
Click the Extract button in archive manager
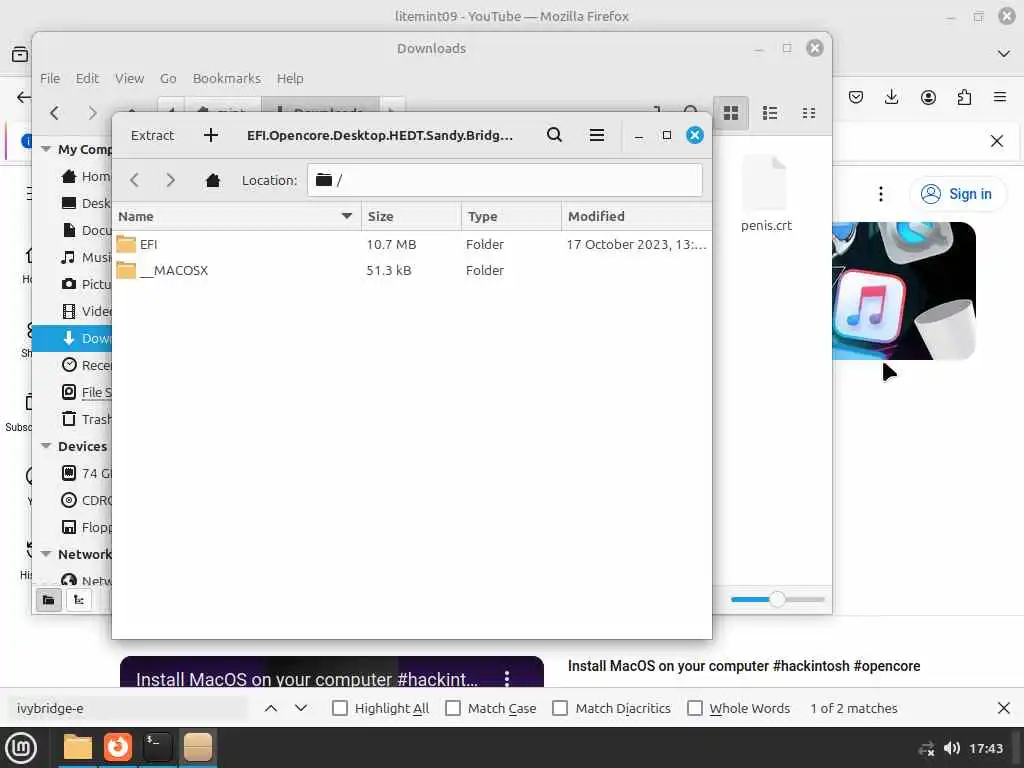152,135
